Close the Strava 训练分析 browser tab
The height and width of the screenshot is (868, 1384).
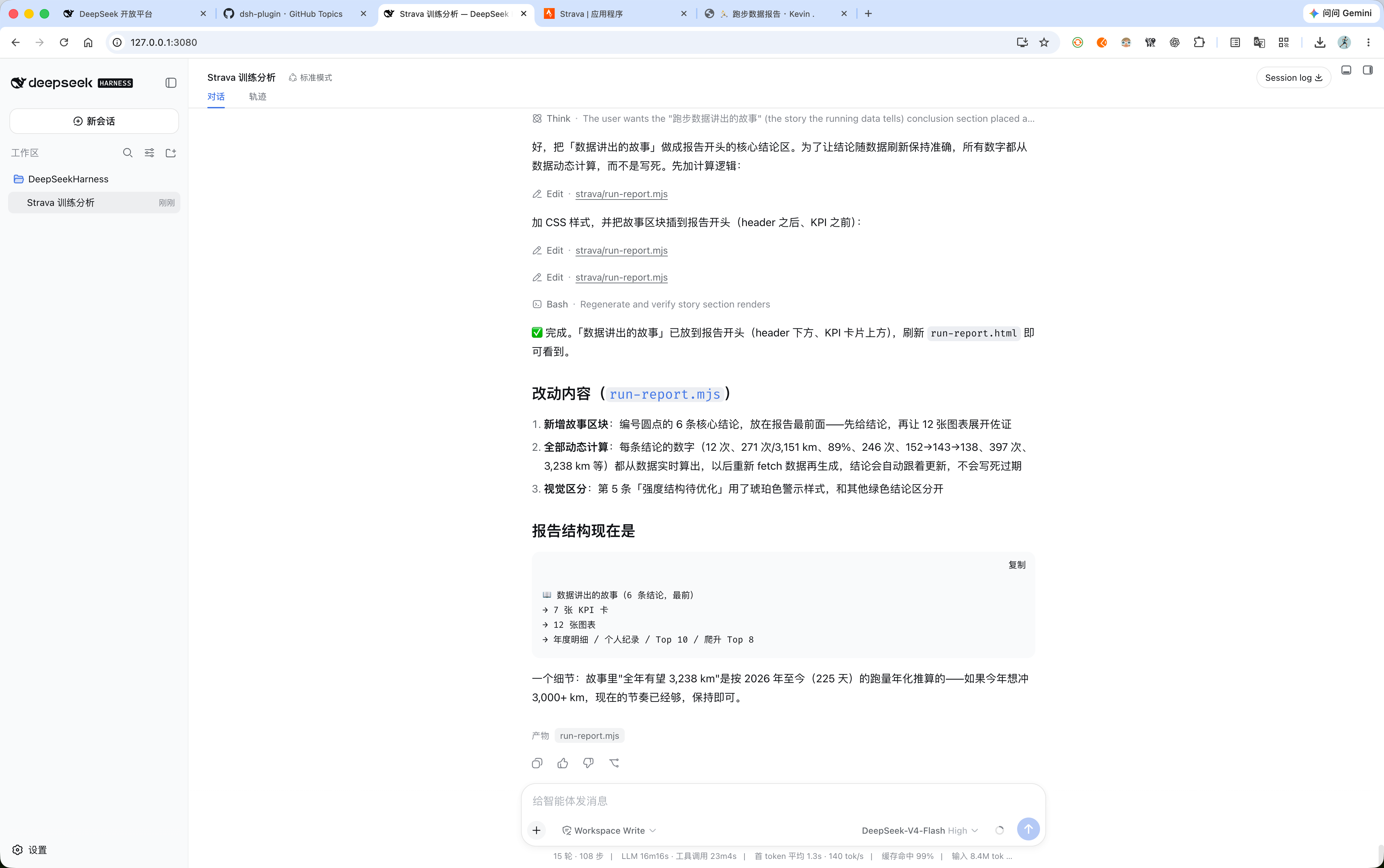click(524, 14)
